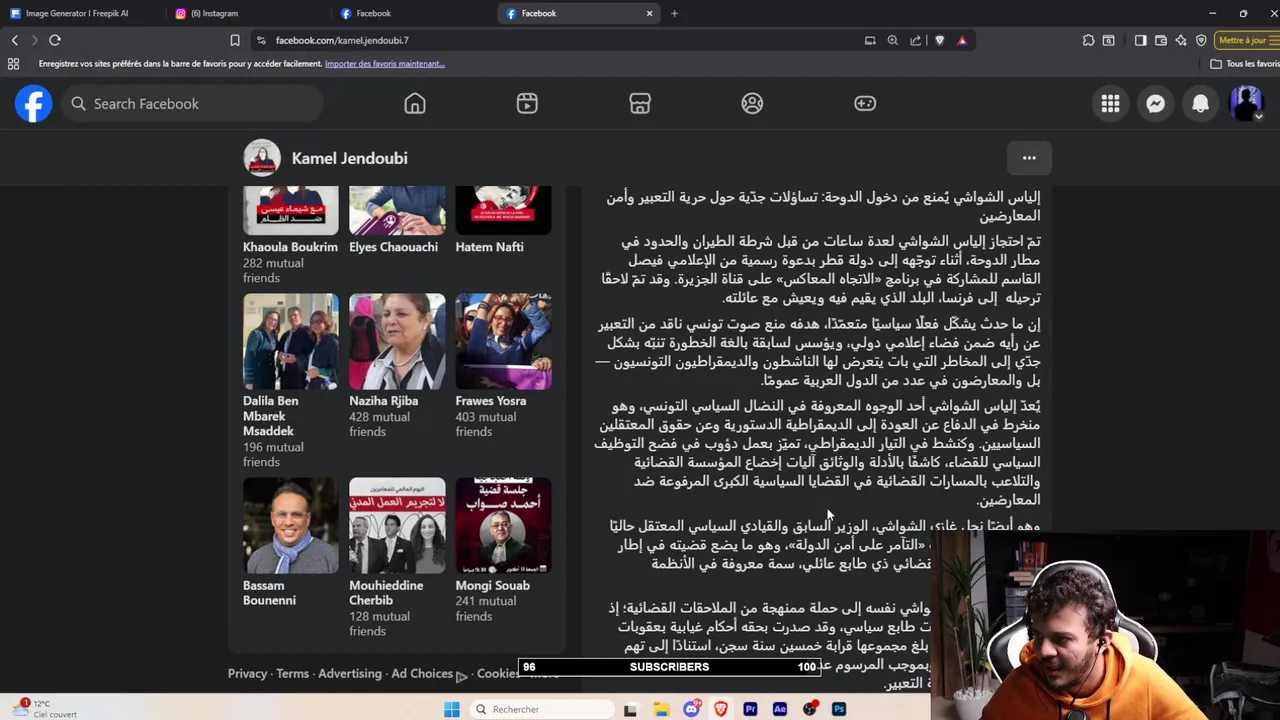
Task: Open File Explorer from the taskbar
Action: (661, 709)
